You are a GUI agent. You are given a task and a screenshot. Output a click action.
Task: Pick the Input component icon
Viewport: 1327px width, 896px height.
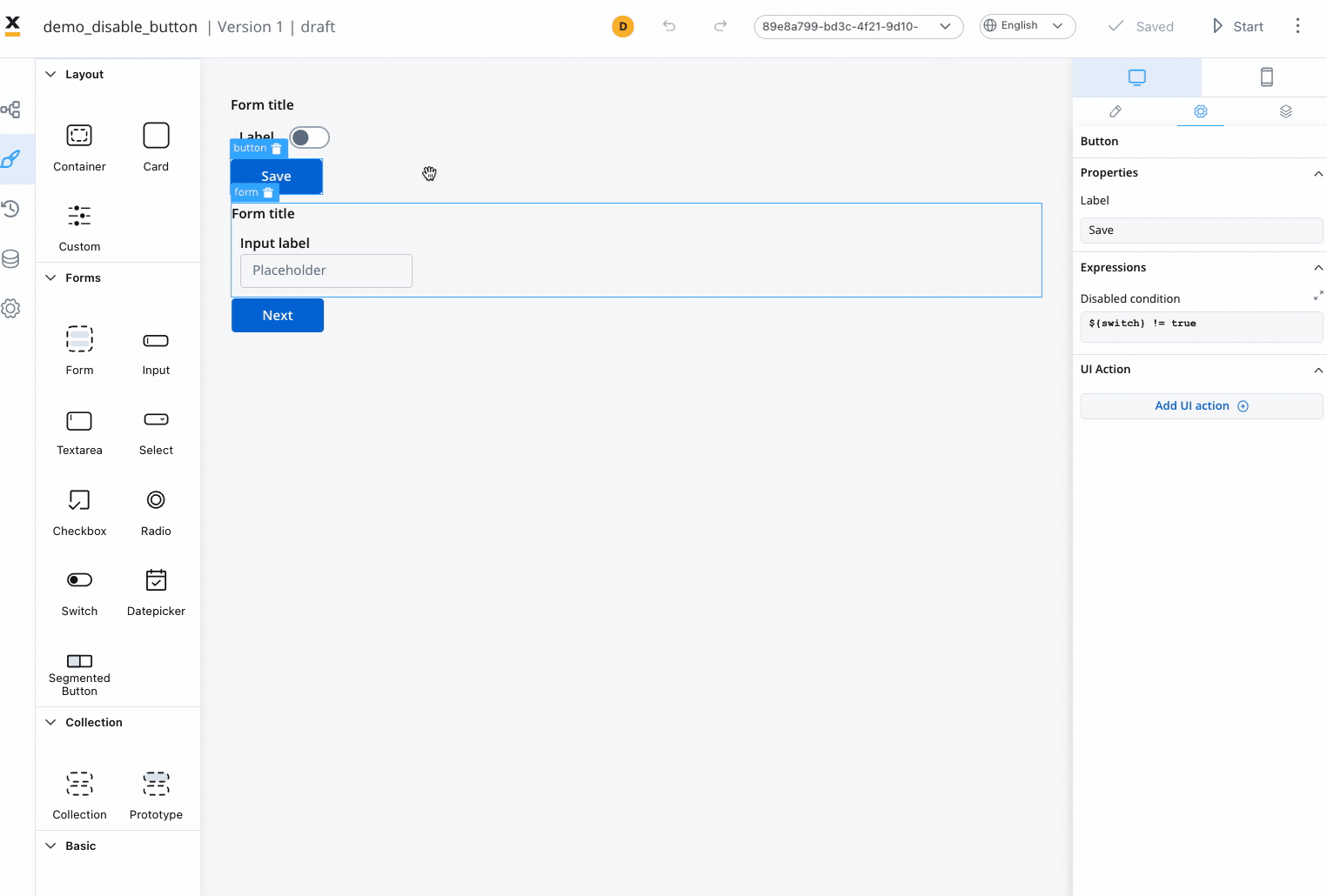coord(156,340)
